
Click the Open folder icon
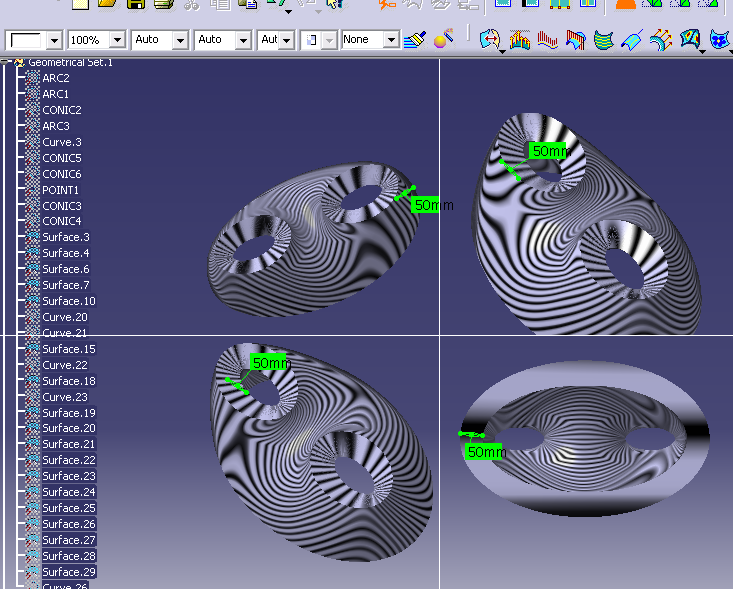(x=108, y=4)
